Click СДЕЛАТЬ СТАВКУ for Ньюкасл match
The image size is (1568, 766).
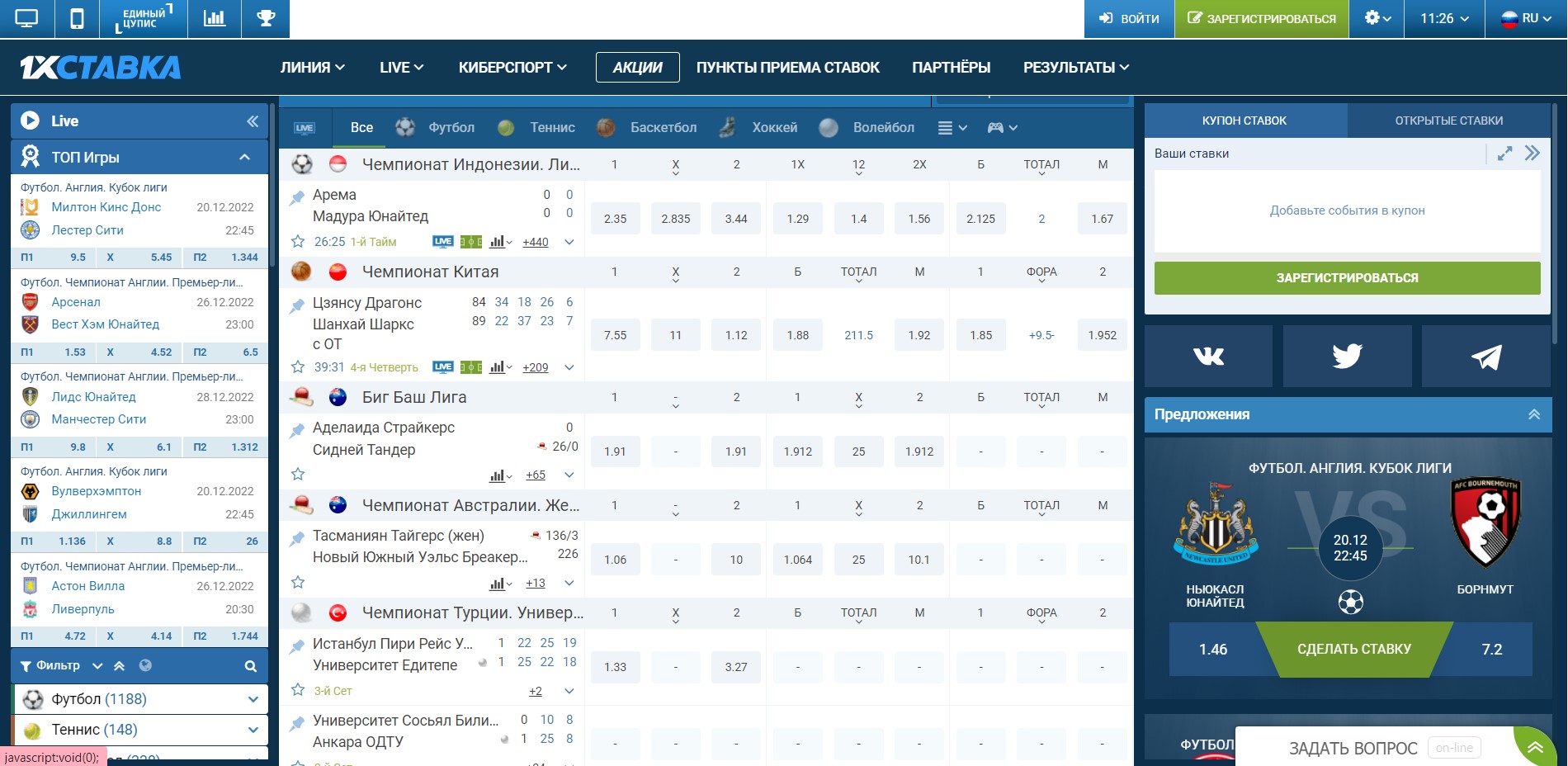[1354, 650]
